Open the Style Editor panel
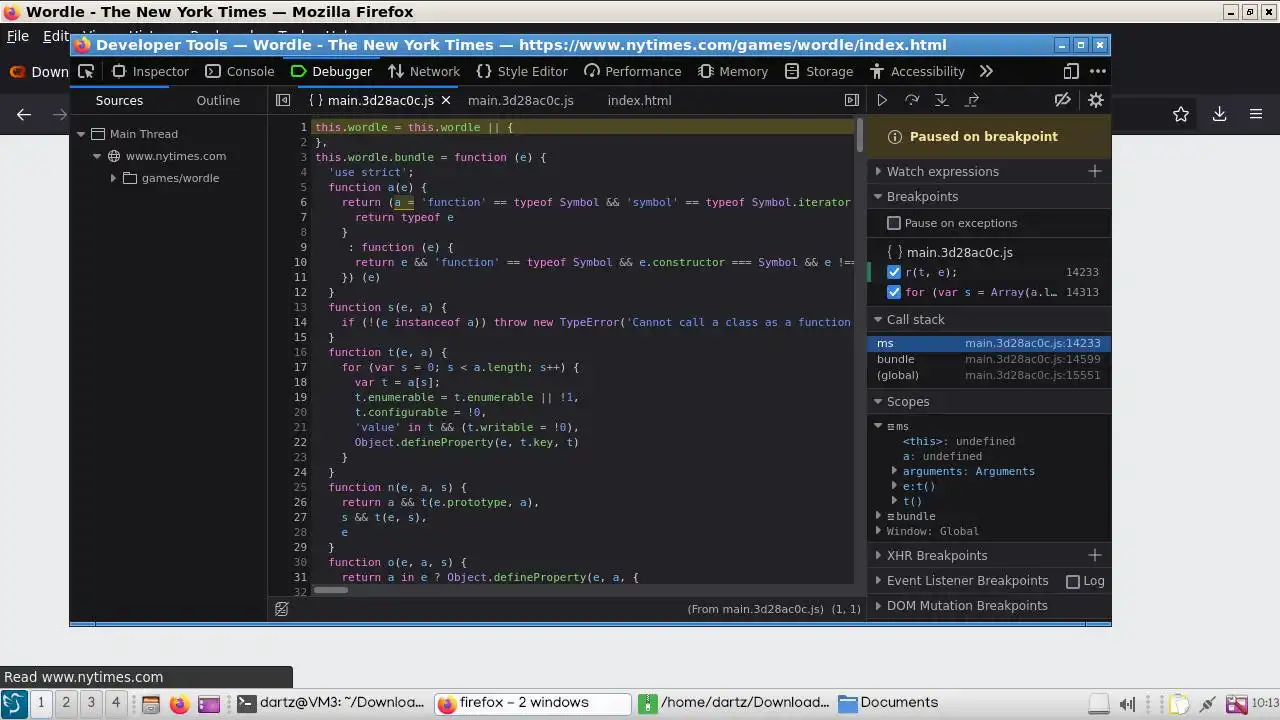Image resolution: width=1280 pixels, height=720 pixels. click(x=522, y=71)
